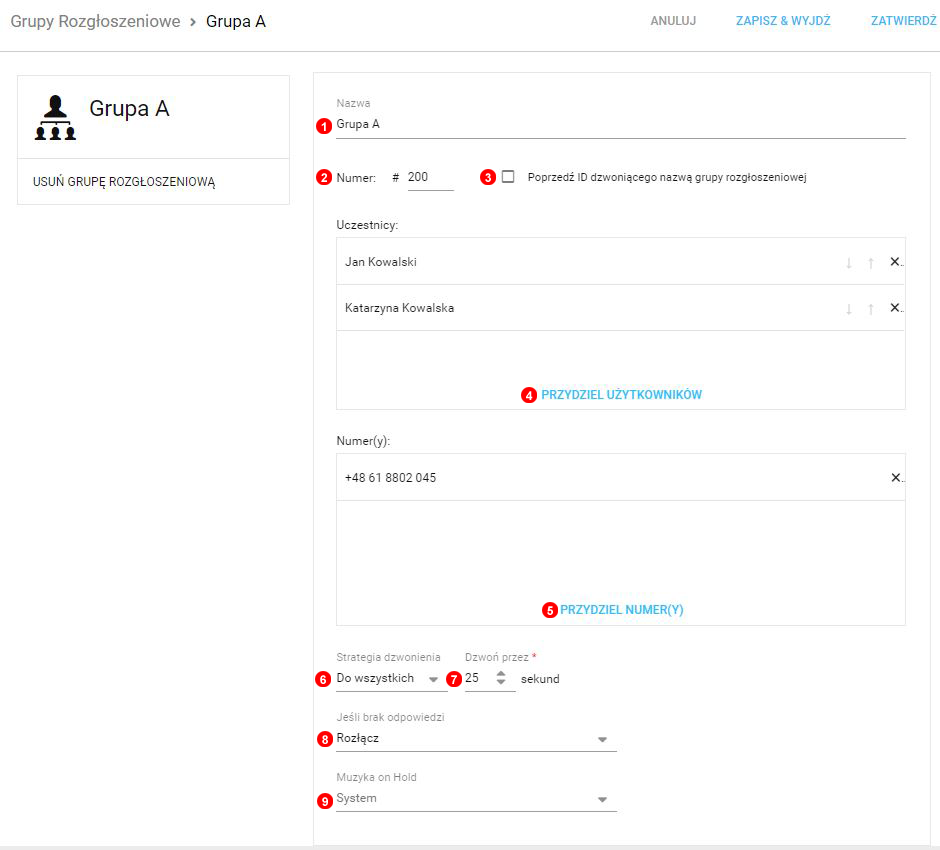Image resolution: width=940 pixels, height=850 pixels.
Task: Move Katarzyna Kowalska down with arrow
Action: point(849,309)
